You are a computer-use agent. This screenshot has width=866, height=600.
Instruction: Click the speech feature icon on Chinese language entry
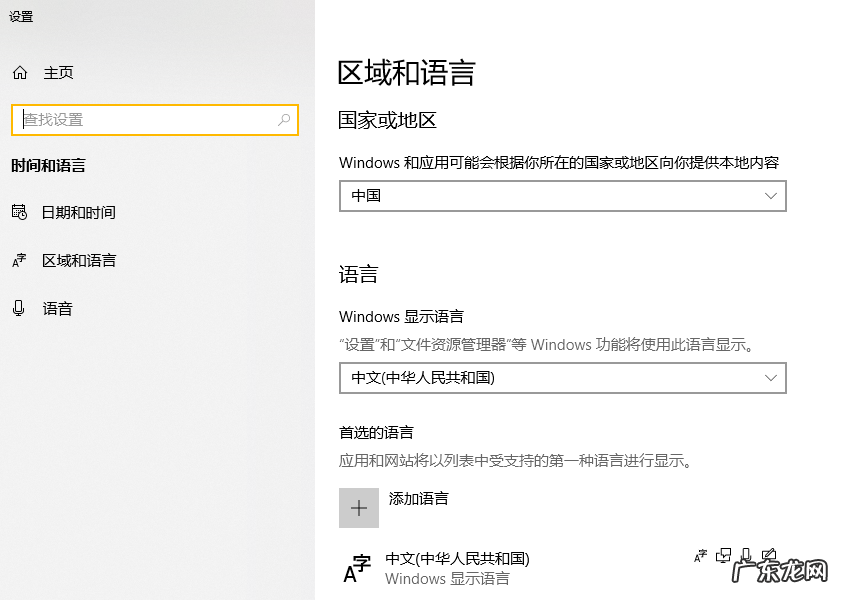(746, 556)
